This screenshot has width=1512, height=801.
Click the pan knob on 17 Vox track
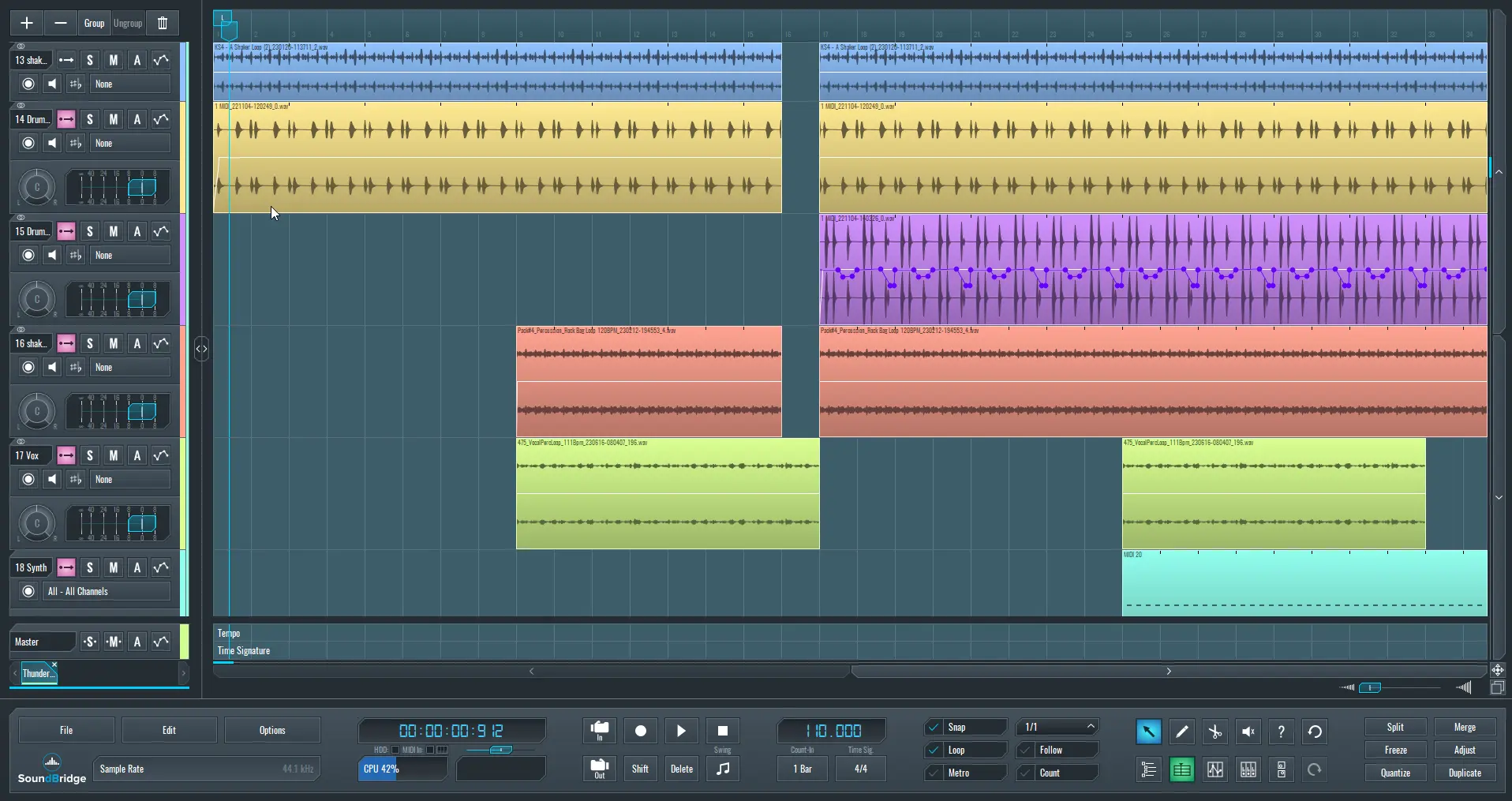point(36,524)
